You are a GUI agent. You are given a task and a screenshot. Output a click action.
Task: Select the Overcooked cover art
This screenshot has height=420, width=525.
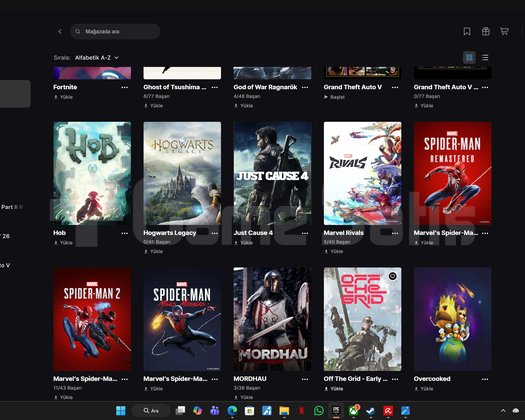click(x=452, y=319)
